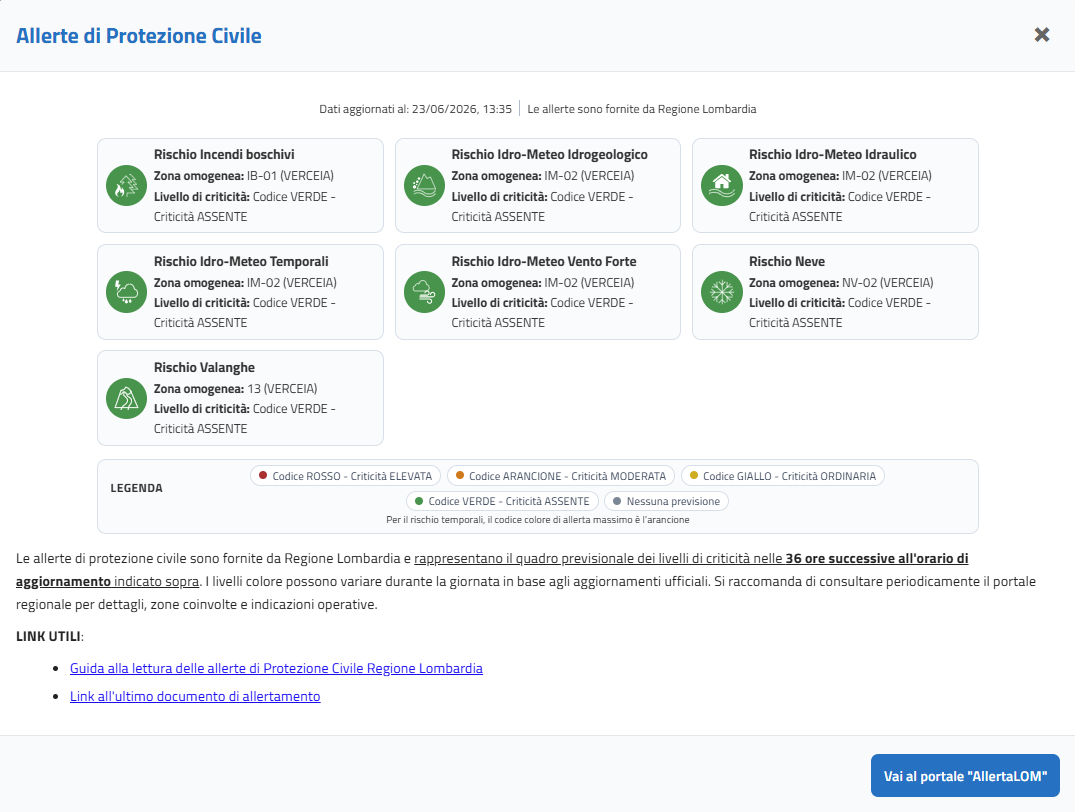This screenshot has height=812, width=1075.
Task: Open the AllertaLOM portal button
Action: pyautogui.click(x=965, y=776)
